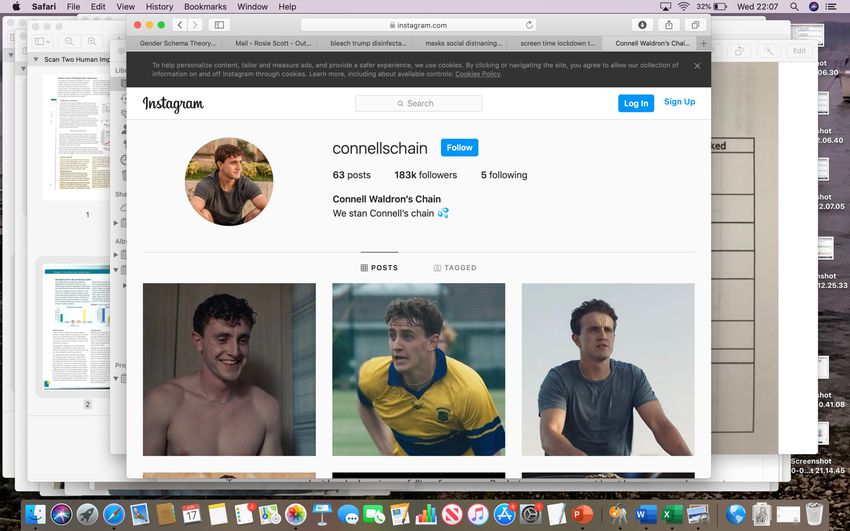Open Spotlight search in menu bar

[794, 7]
